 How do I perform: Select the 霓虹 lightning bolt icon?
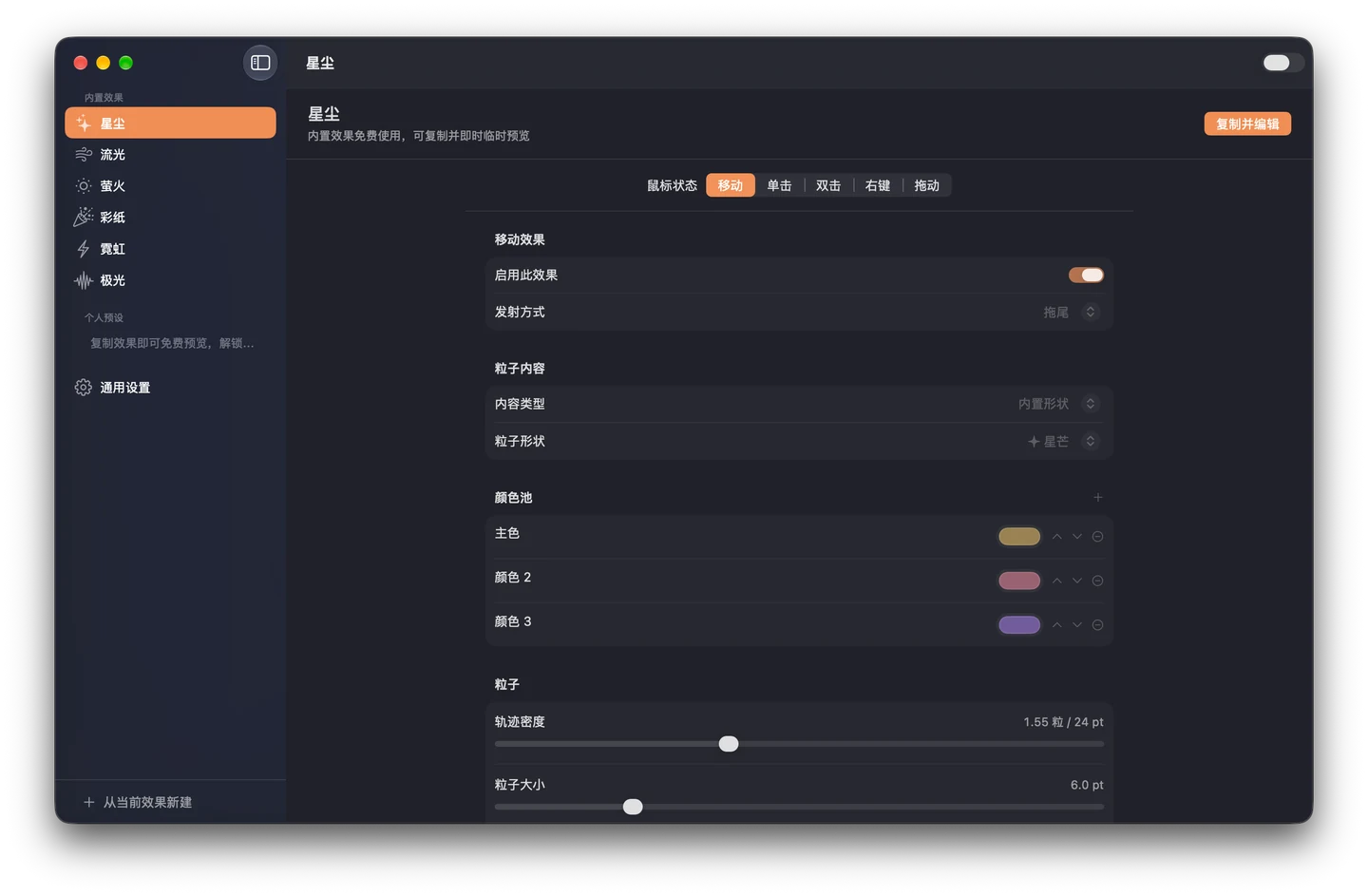[x=84, y=249]
